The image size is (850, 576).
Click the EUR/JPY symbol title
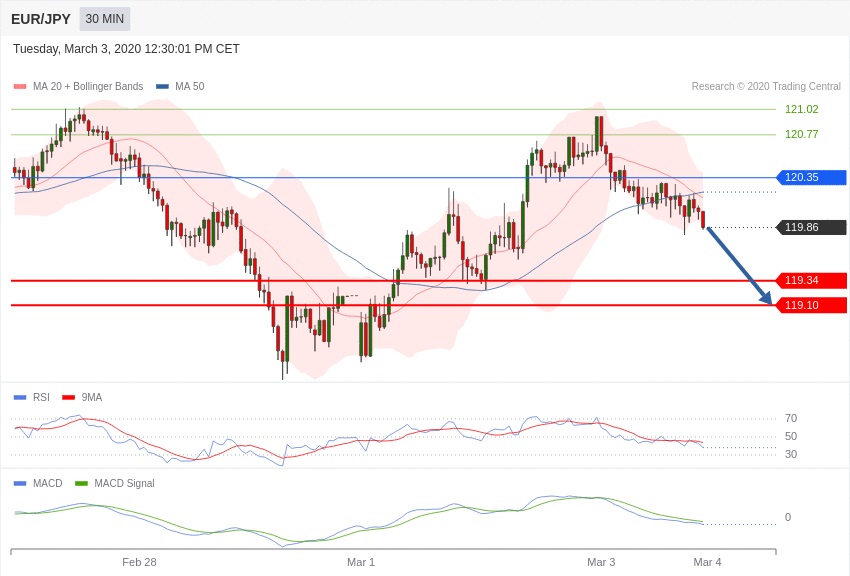pos(41,19)
